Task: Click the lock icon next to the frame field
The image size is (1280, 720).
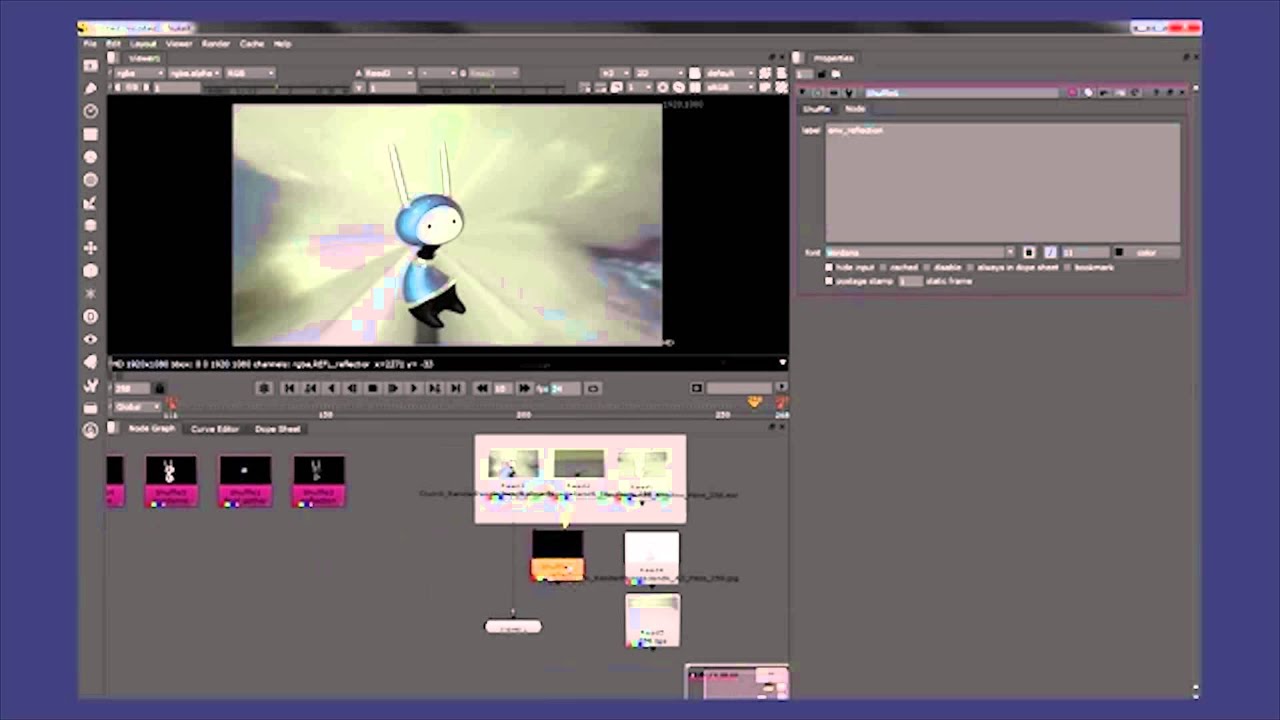Action: tap(160, 388)
